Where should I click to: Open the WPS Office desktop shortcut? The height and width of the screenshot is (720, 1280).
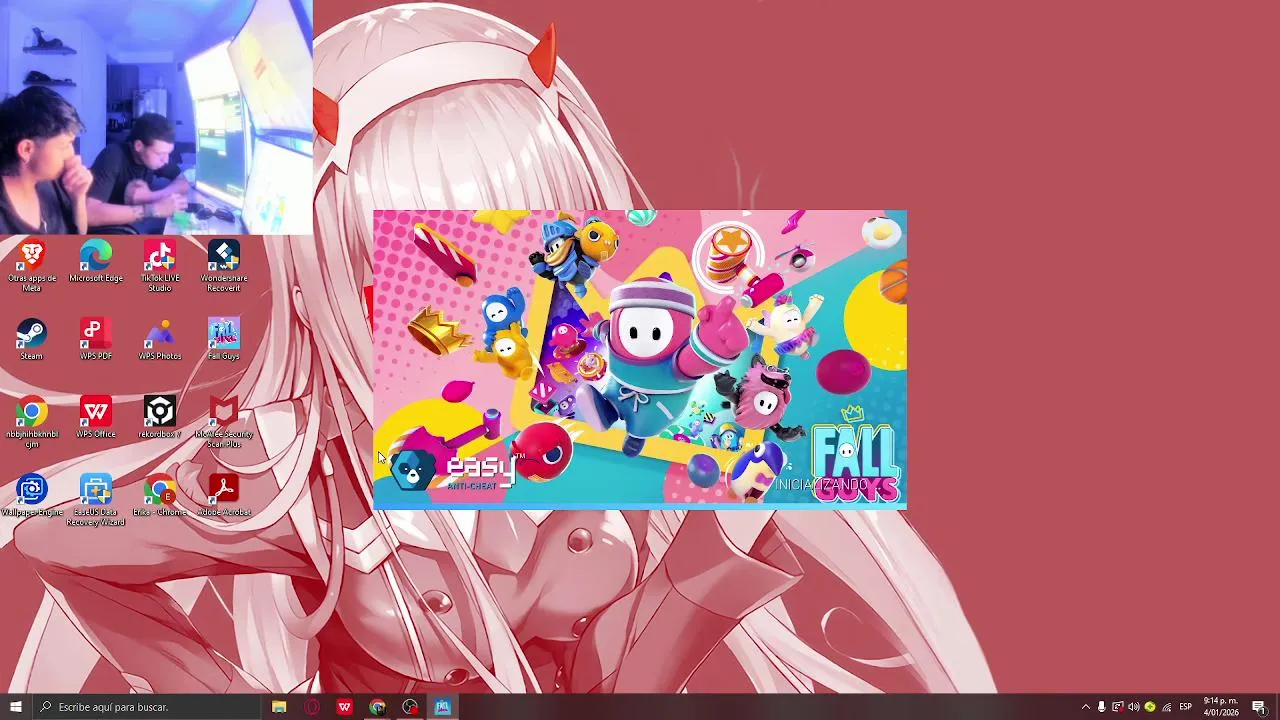pyautogui.click(x=96, y=418)
